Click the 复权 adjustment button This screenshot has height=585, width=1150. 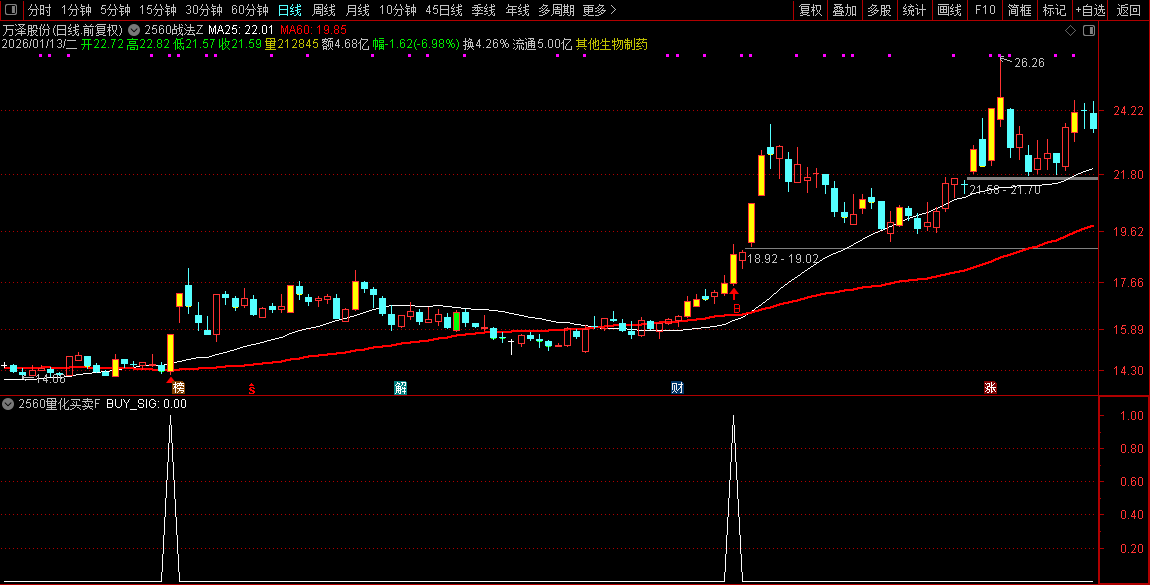click(x=810, y=10)
